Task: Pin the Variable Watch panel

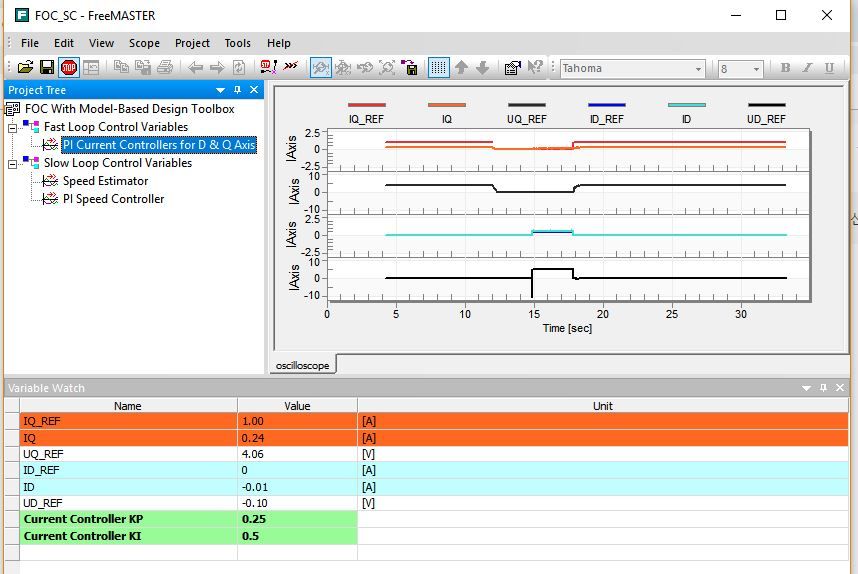Action: 823,388
